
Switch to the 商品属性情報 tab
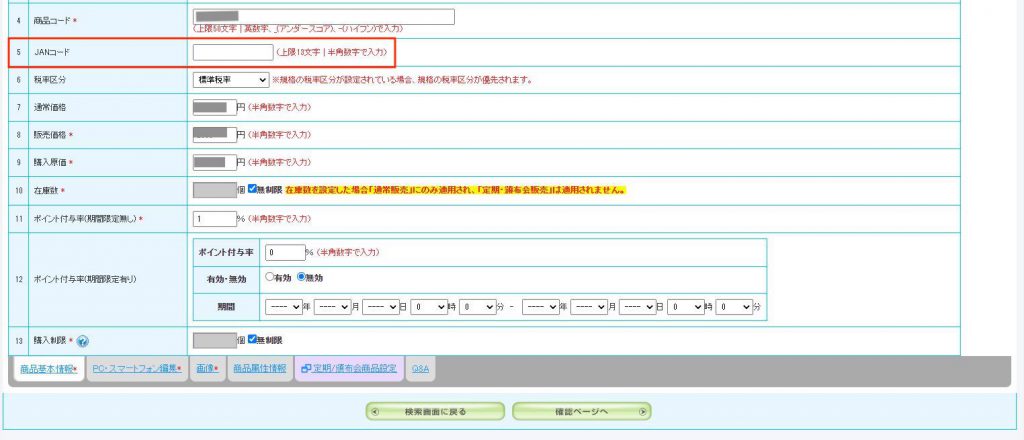click(x=259, y=369)
